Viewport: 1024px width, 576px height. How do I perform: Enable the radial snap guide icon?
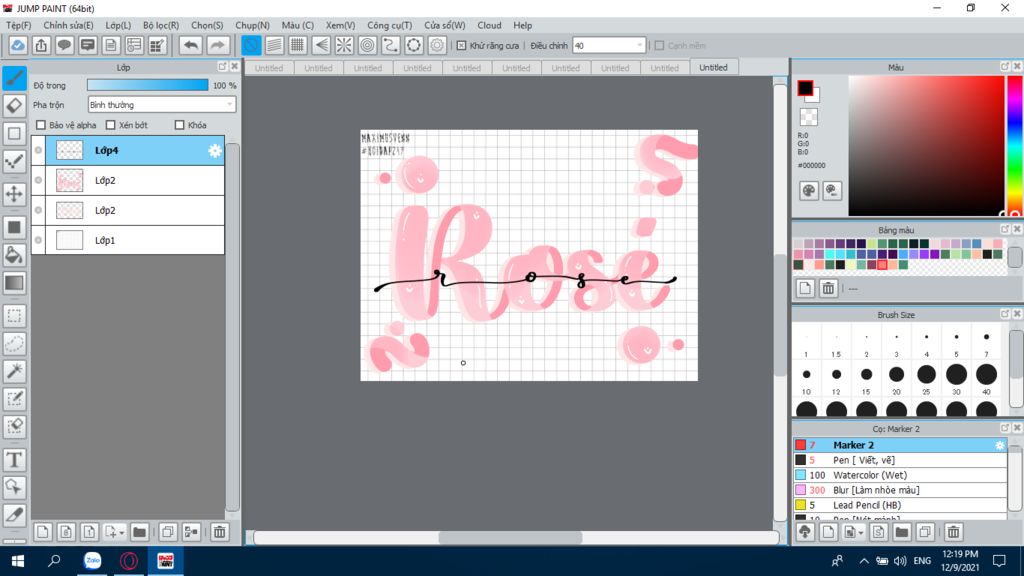point(343,45)
